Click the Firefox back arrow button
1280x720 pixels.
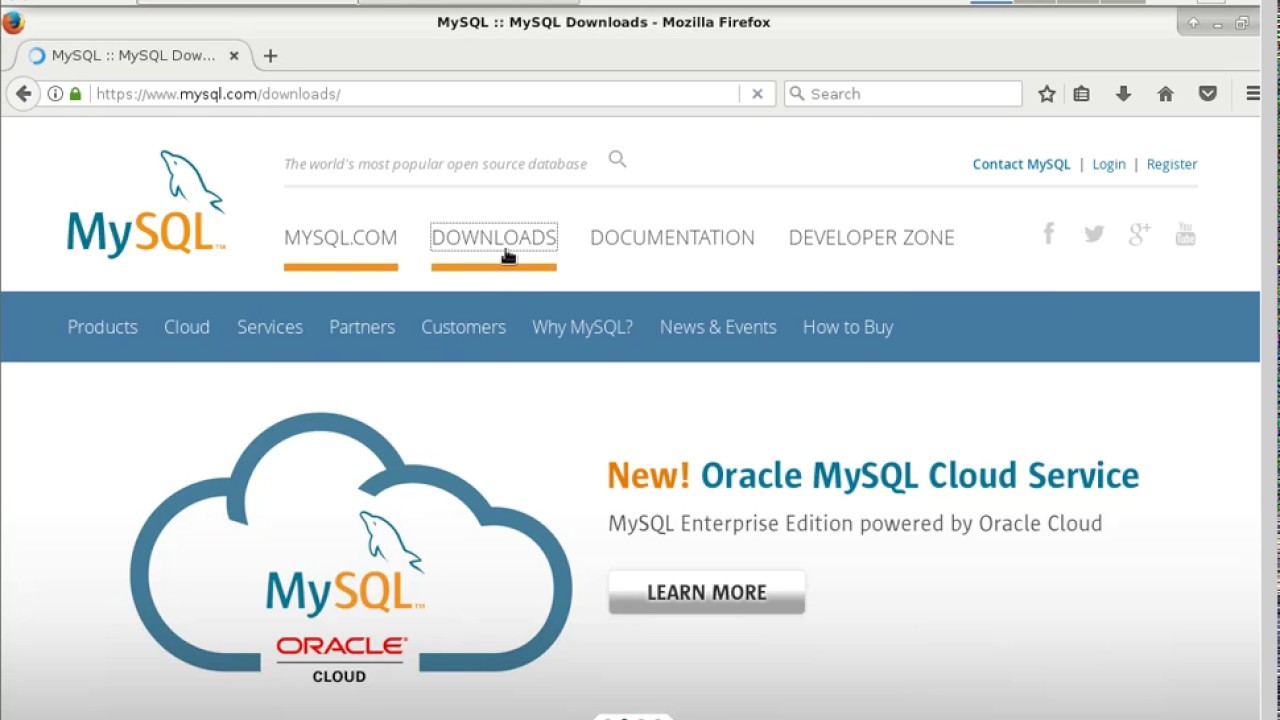tap(22, 94)
